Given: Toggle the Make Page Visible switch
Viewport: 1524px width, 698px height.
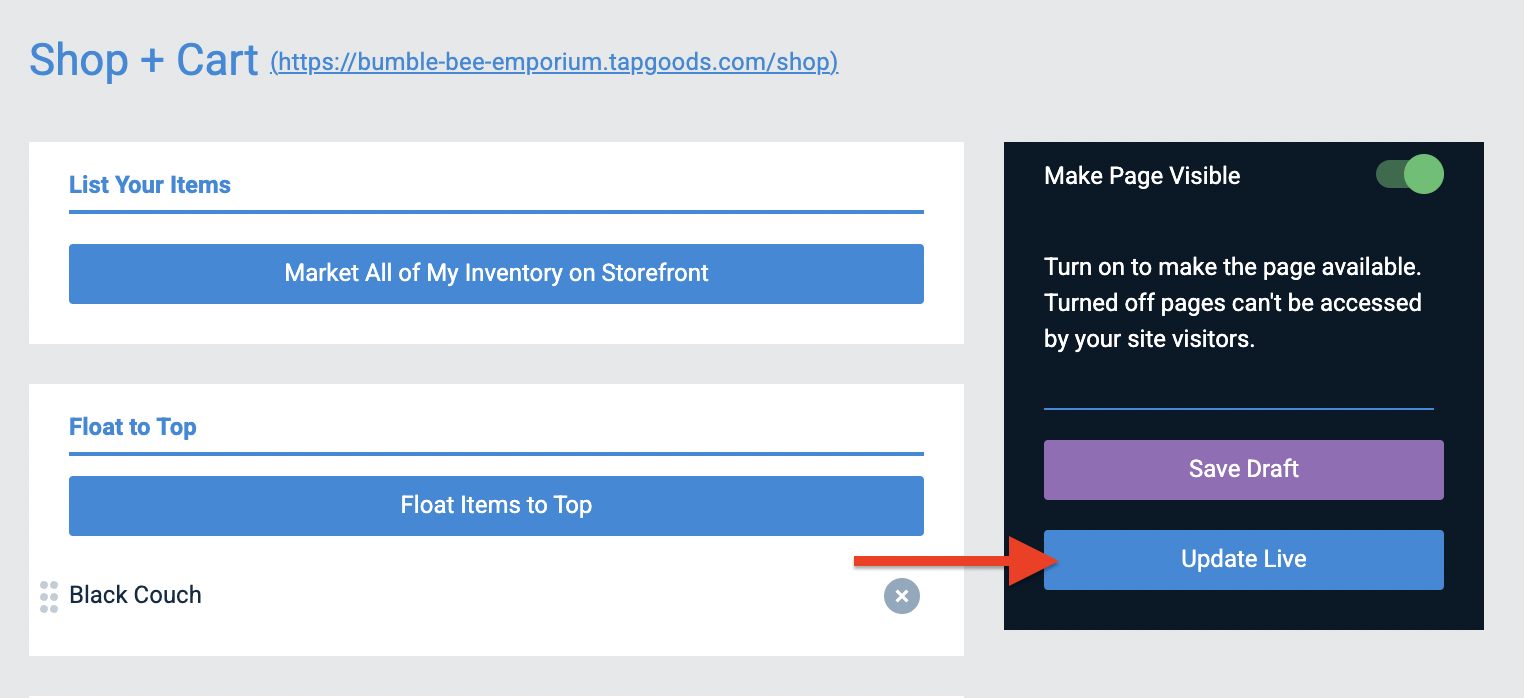Looking at the screenshot, I should pyautogui.click(x=1409, y=175).
